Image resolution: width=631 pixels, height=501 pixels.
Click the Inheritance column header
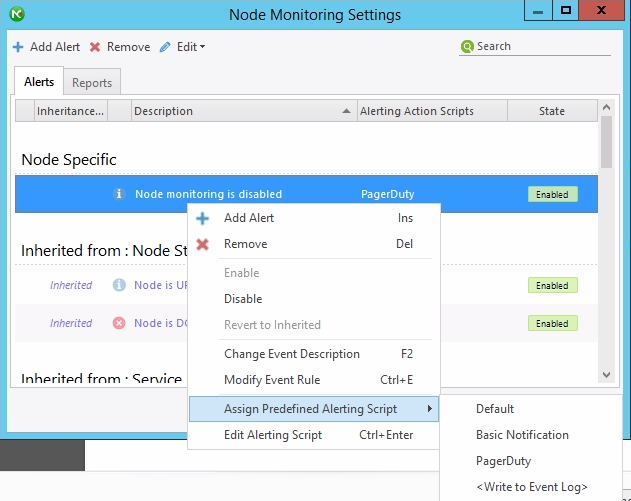pos(70,111)
